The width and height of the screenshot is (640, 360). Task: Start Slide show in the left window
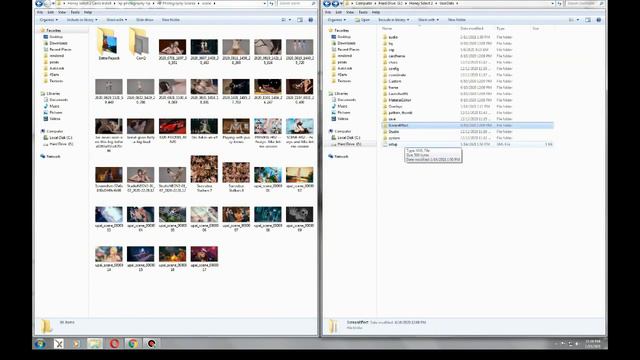click(144, 20)
